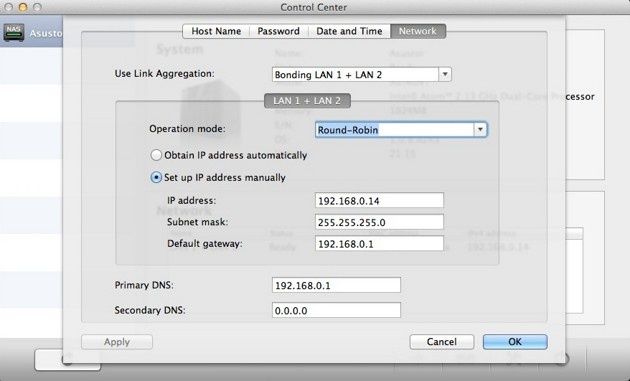630x381 pixels.
Task: Click the Primary DNS field
Action: click(x=336, y=285)
